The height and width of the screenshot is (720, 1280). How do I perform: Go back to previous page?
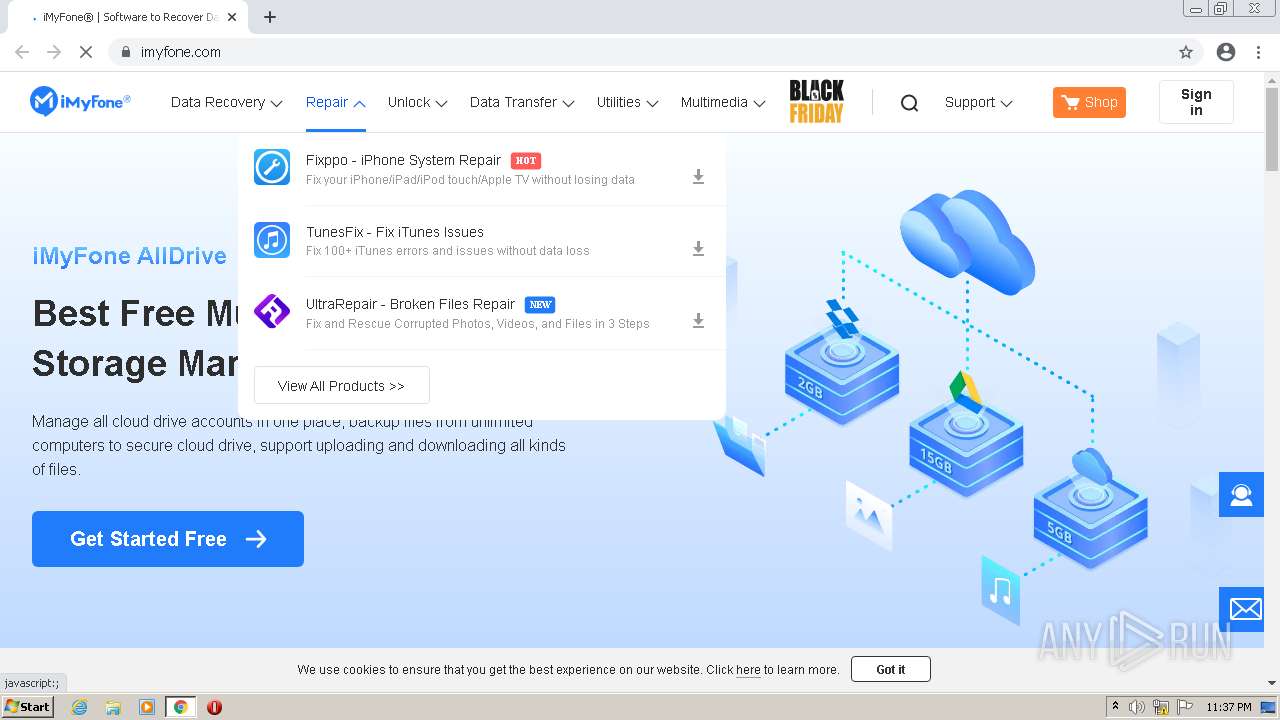click(22, 52)
